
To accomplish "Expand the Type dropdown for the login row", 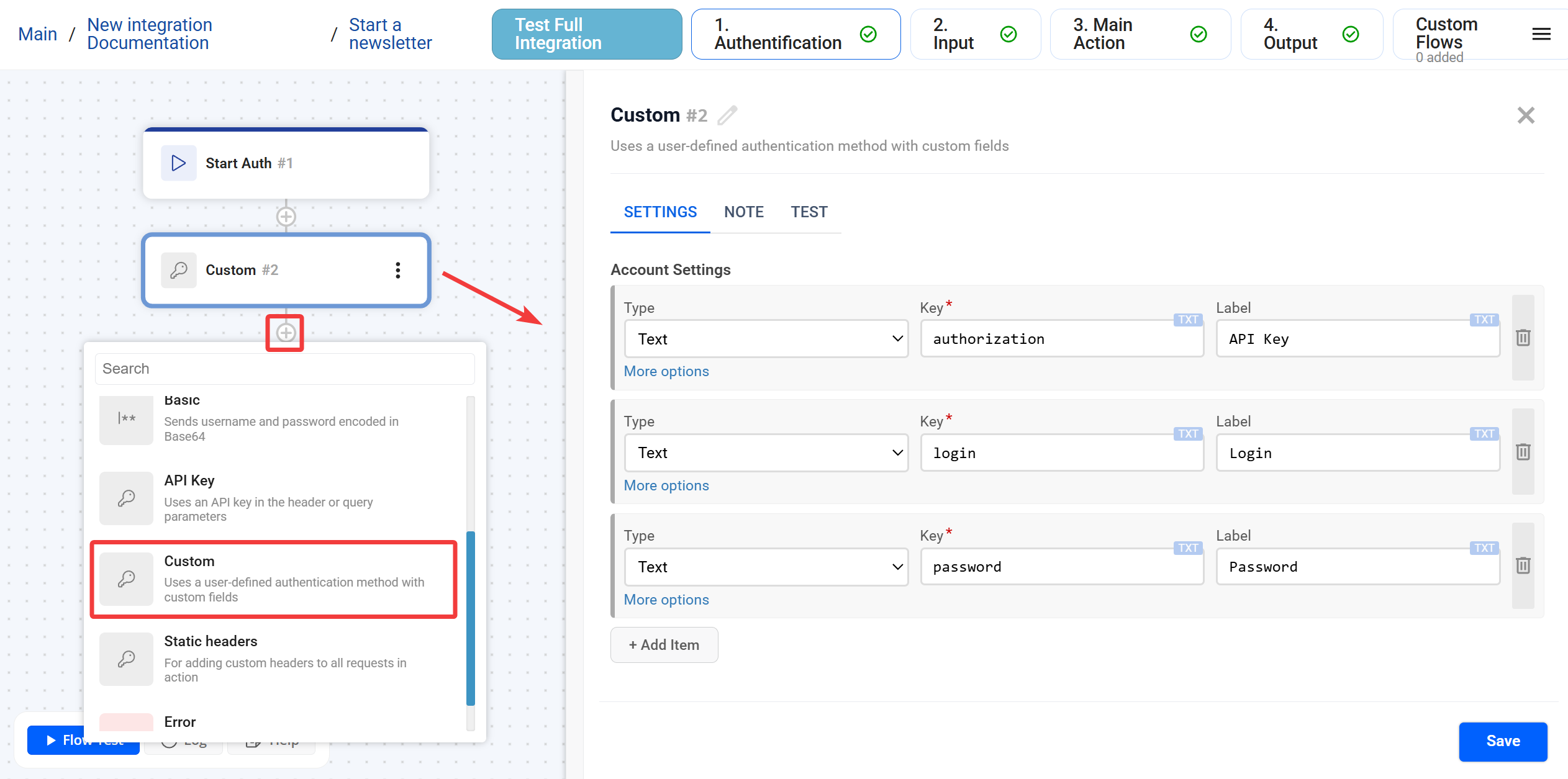I will point(766,453).
